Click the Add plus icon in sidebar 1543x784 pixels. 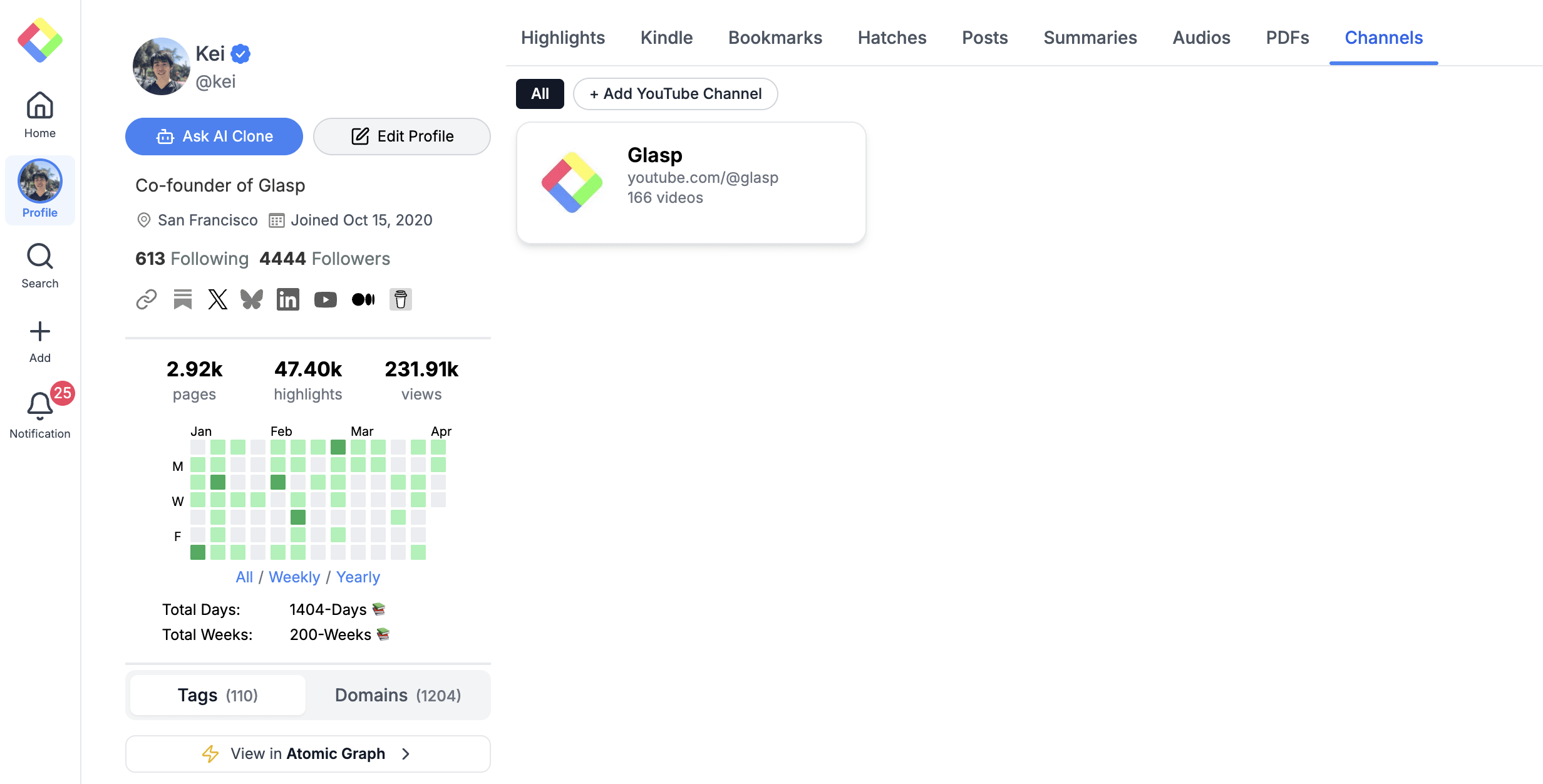point(39,332)
